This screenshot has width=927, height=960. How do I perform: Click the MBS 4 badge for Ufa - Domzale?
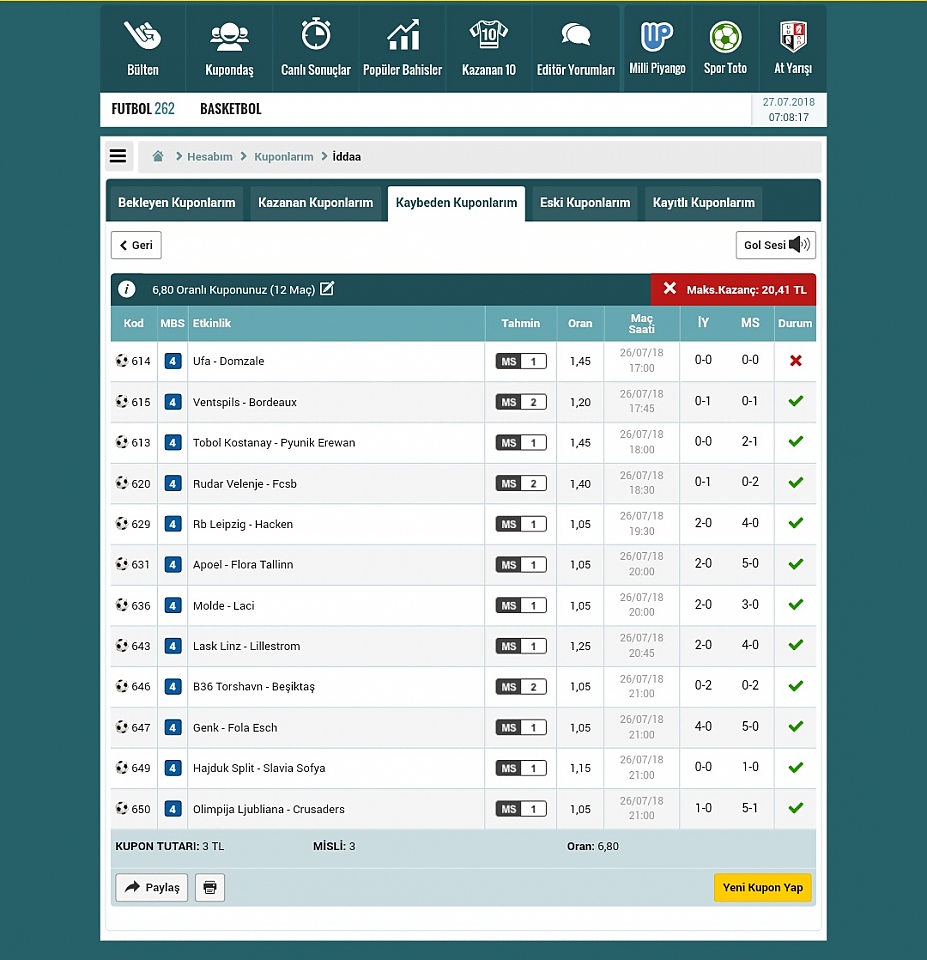(173, 361)
